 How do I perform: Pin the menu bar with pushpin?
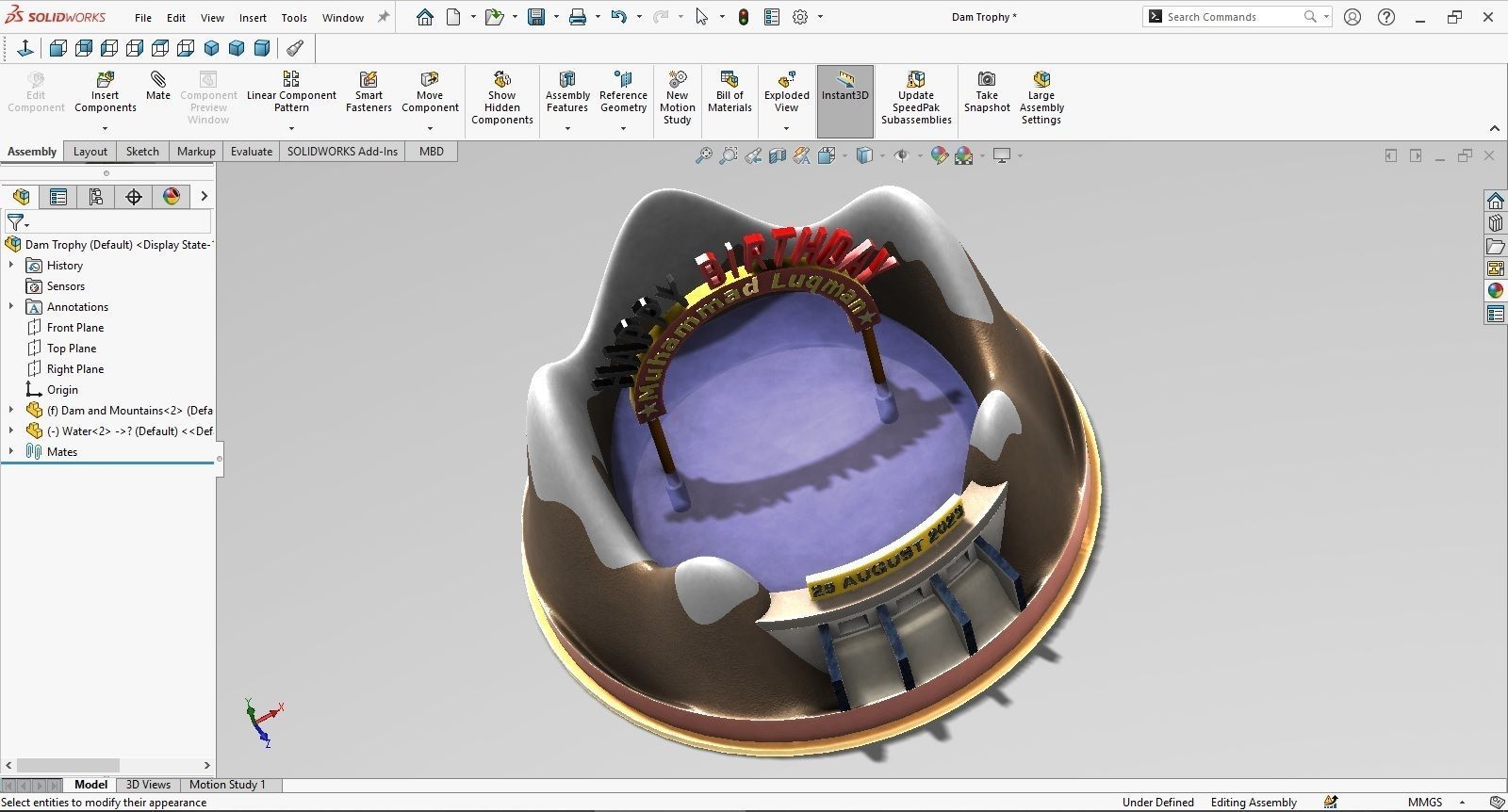click(384, 17)
